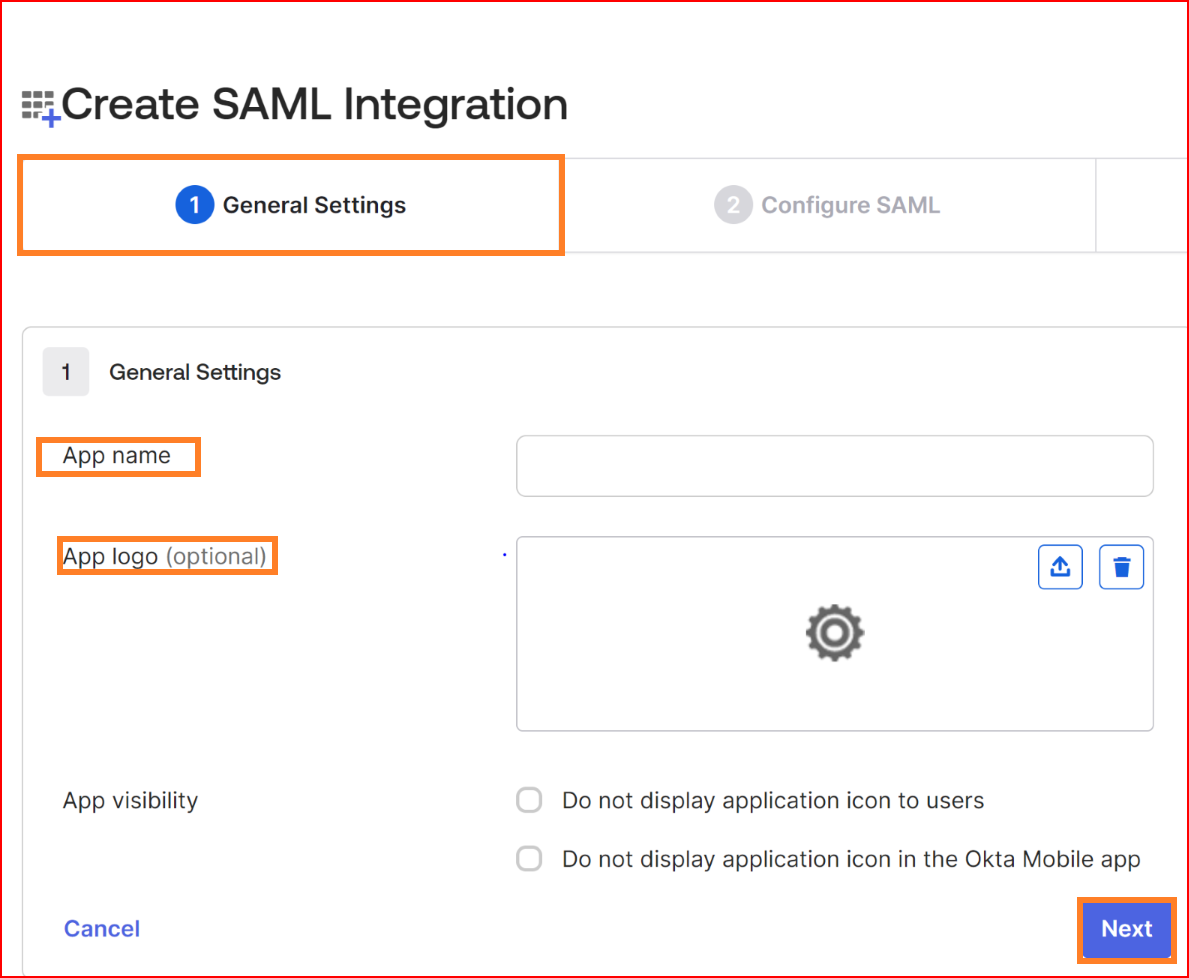The image size is (1189, 978).
Task: Click the "App logo (optional)" label
Action: pos(165,556)
